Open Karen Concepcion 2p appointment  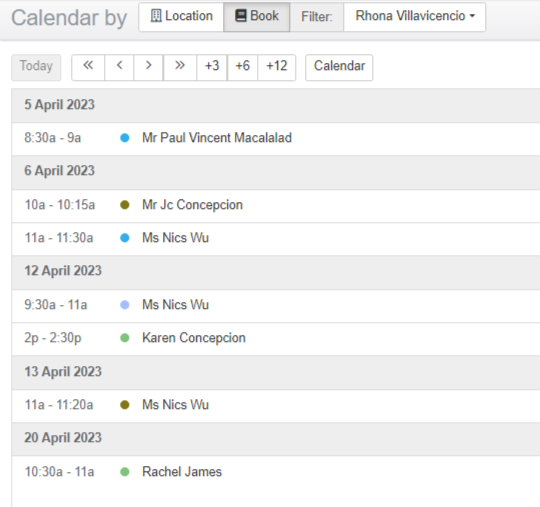point(276,338)
